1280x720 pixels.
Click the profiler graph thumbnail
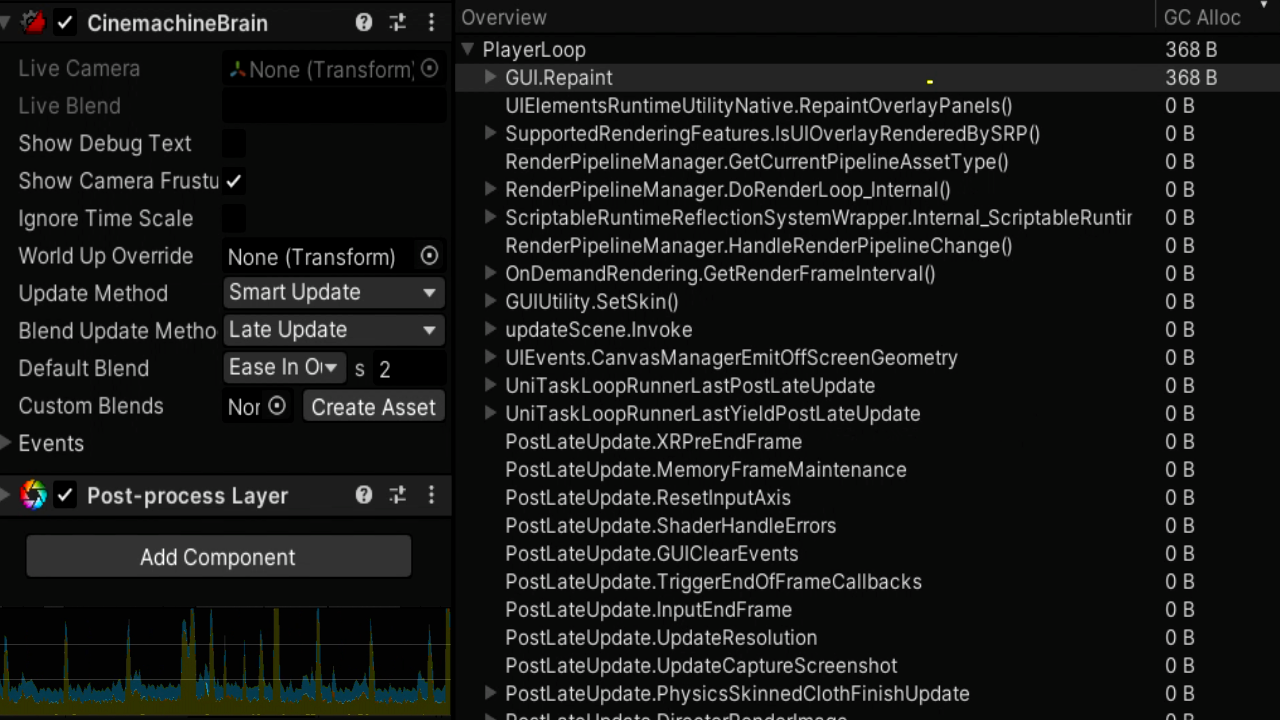pos(225,660)
